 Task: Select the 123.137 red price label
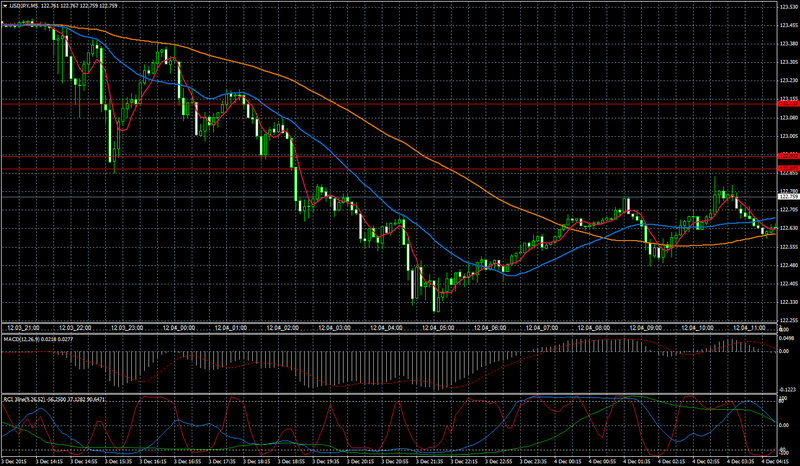pos(788,104)
